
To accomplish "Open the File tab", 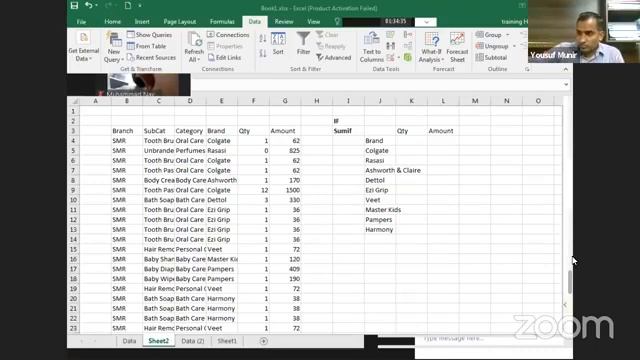I will point(81,22).
